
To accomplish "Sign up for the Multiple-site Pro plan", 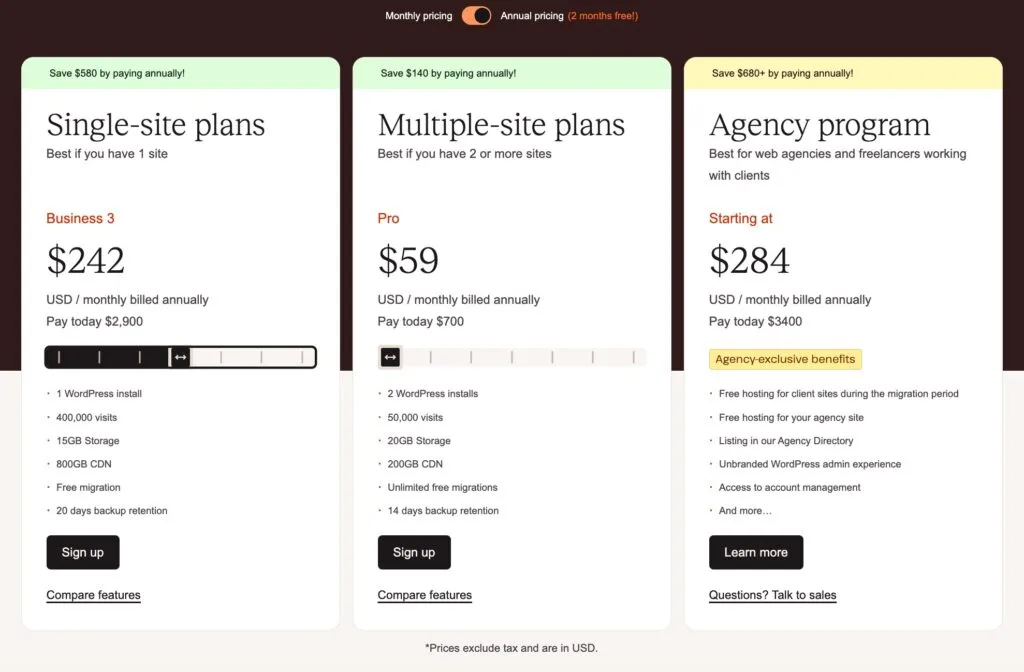I will pyautogui.click(x=413, y=552).
